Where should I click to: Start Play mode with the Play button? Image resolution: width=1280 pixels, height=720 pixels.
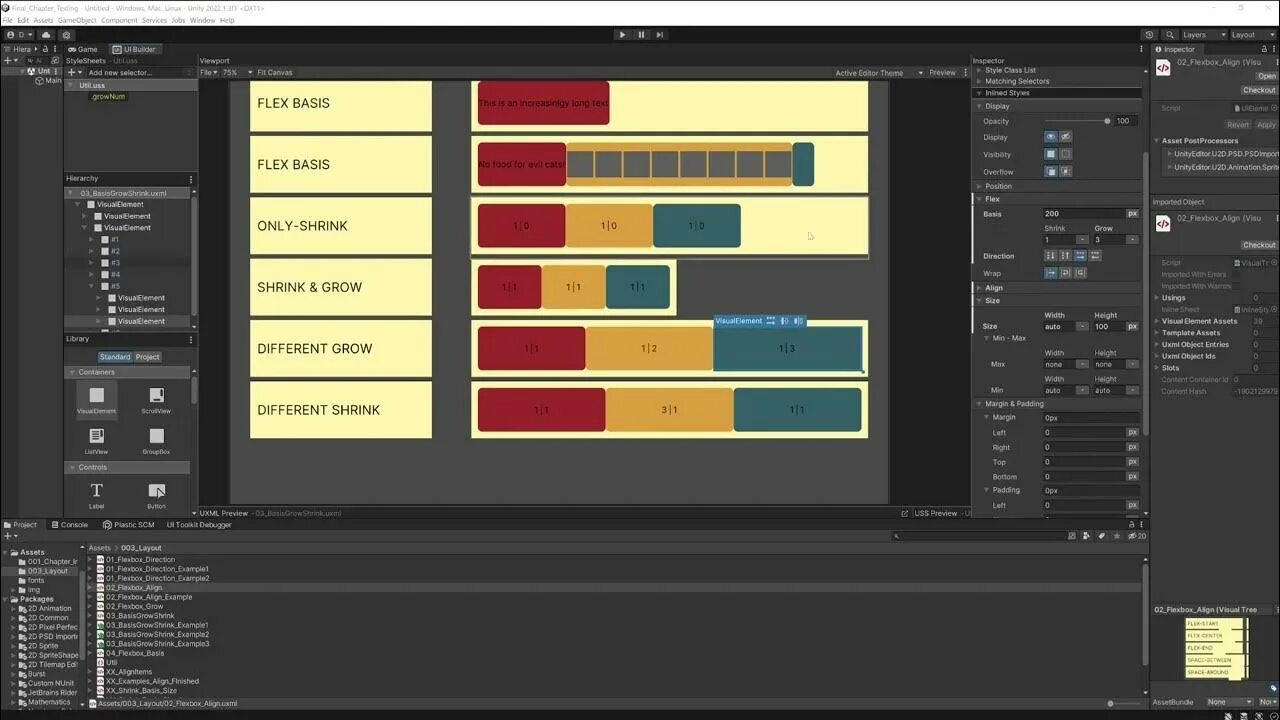[x=622, y=35]
